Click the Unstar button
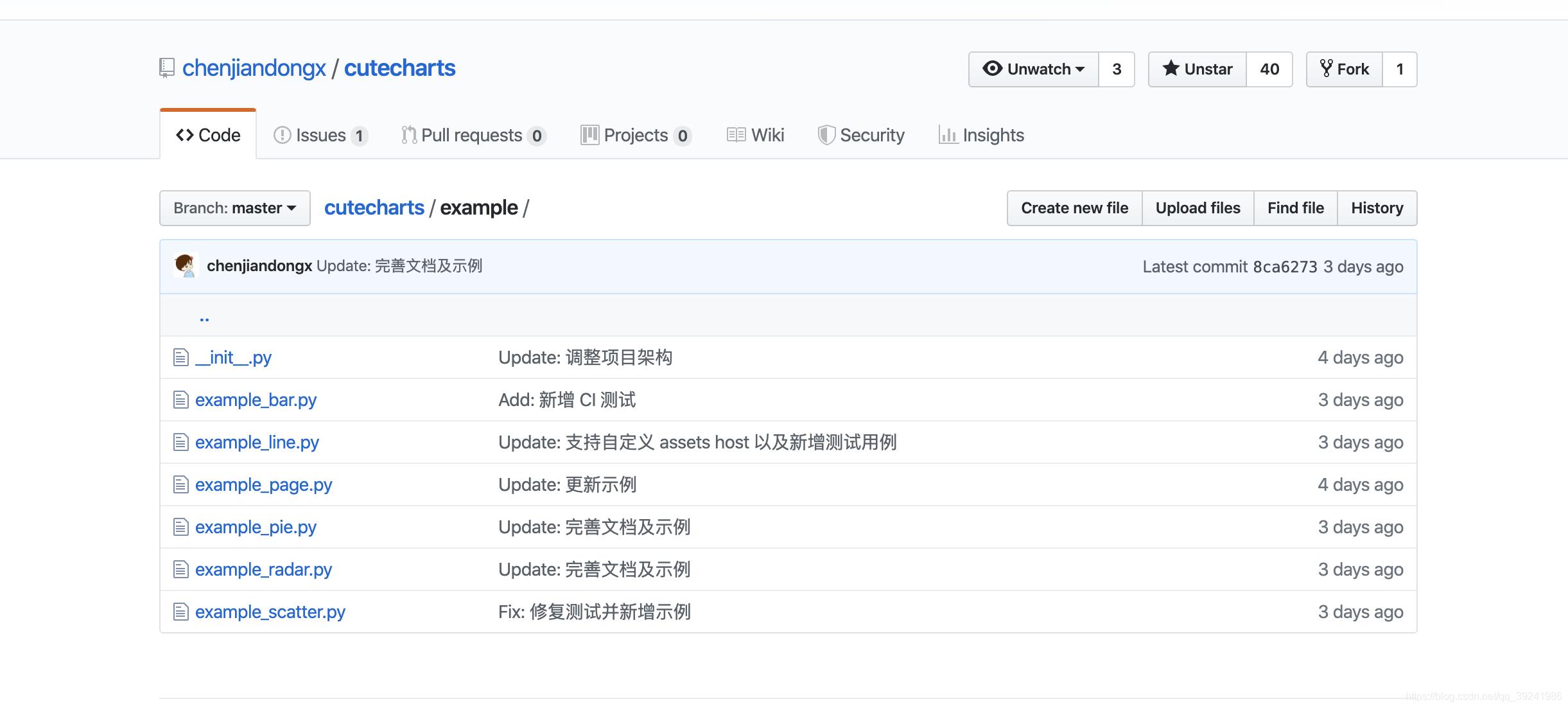This screenshot has height=708, width=1568. 1198,69
